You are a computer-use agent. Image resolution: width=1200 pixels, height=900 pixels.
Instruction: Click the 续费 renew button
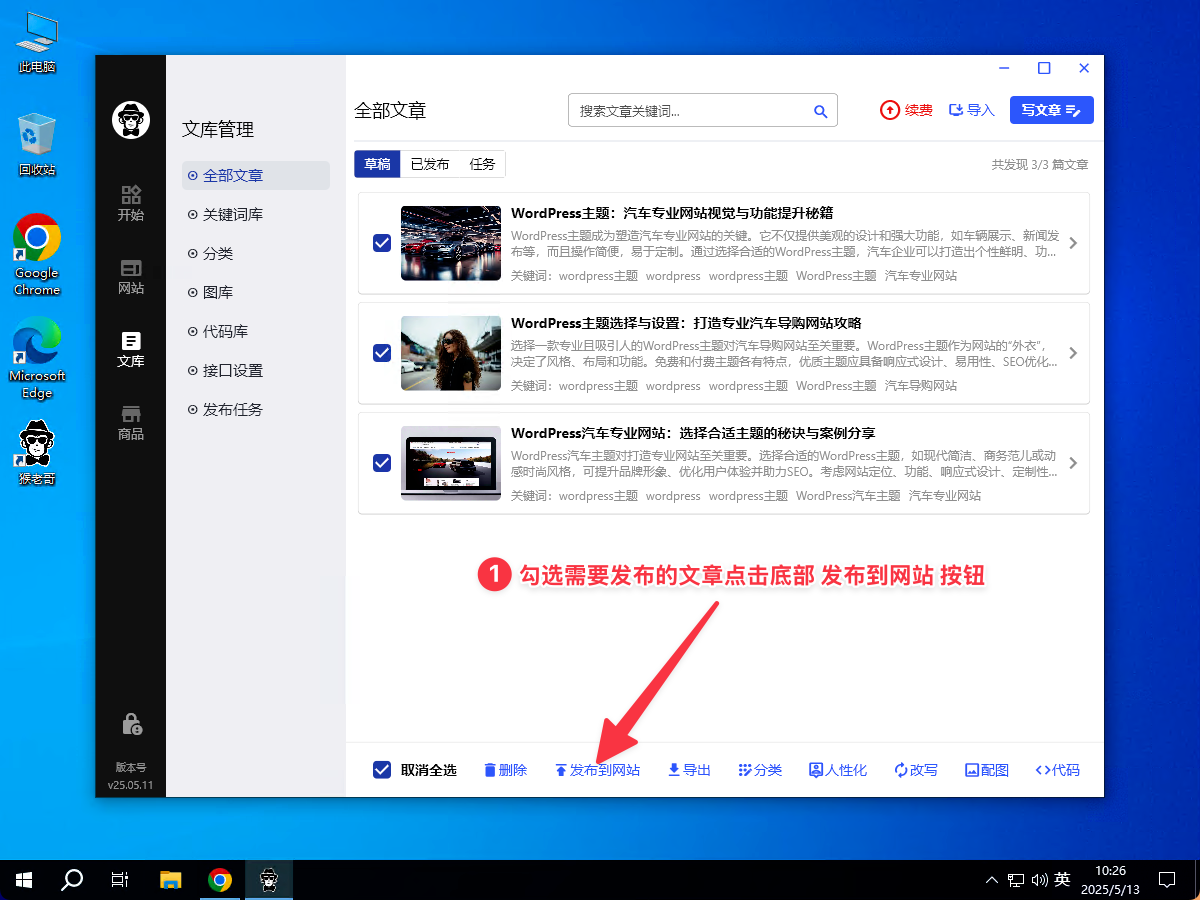coord(906,110)
